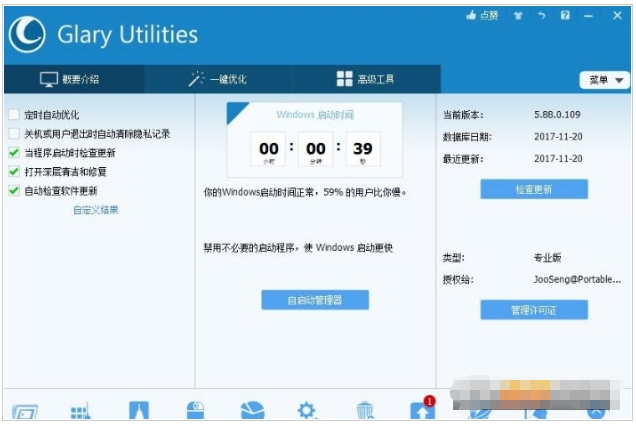Open the mouse-shaped context menu manager icon
The image size is (636, 424).
196,410
